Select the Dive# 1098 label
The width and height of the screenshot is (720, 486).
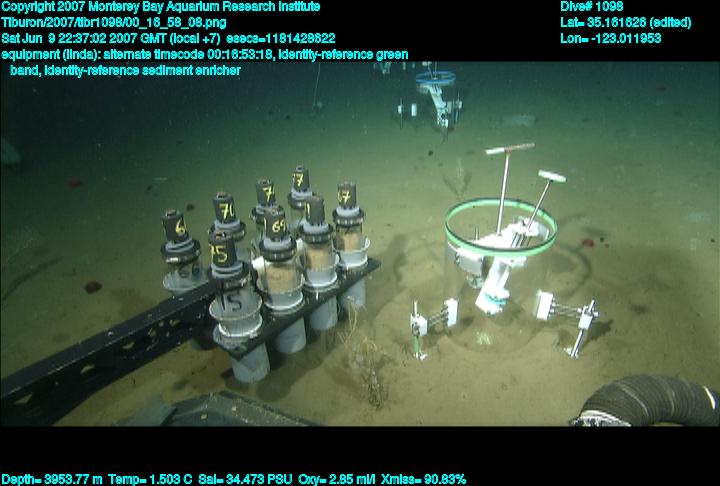591,6
